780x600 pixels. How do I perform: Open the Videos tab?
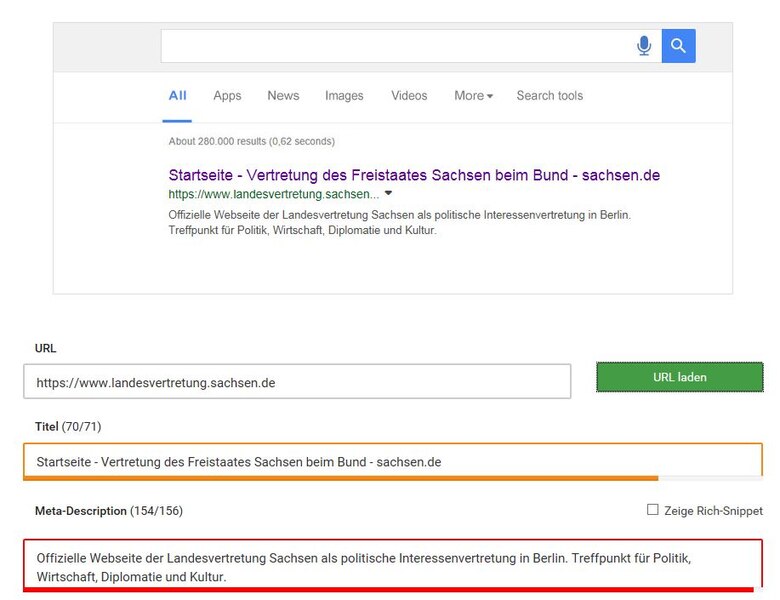[x=409, y=96]
